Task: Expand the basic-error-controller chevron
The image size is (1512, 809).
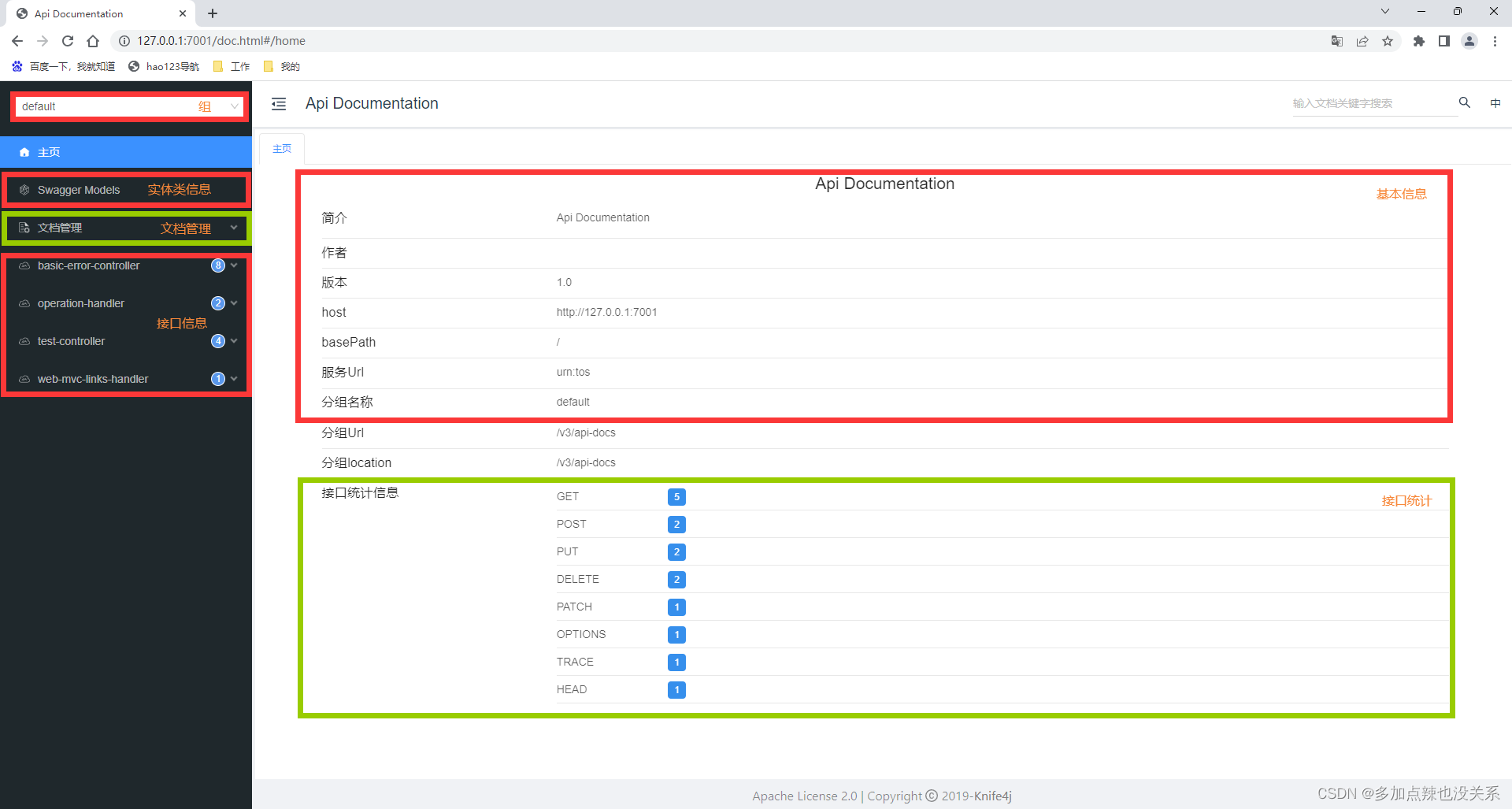Action: pos(234,265)
